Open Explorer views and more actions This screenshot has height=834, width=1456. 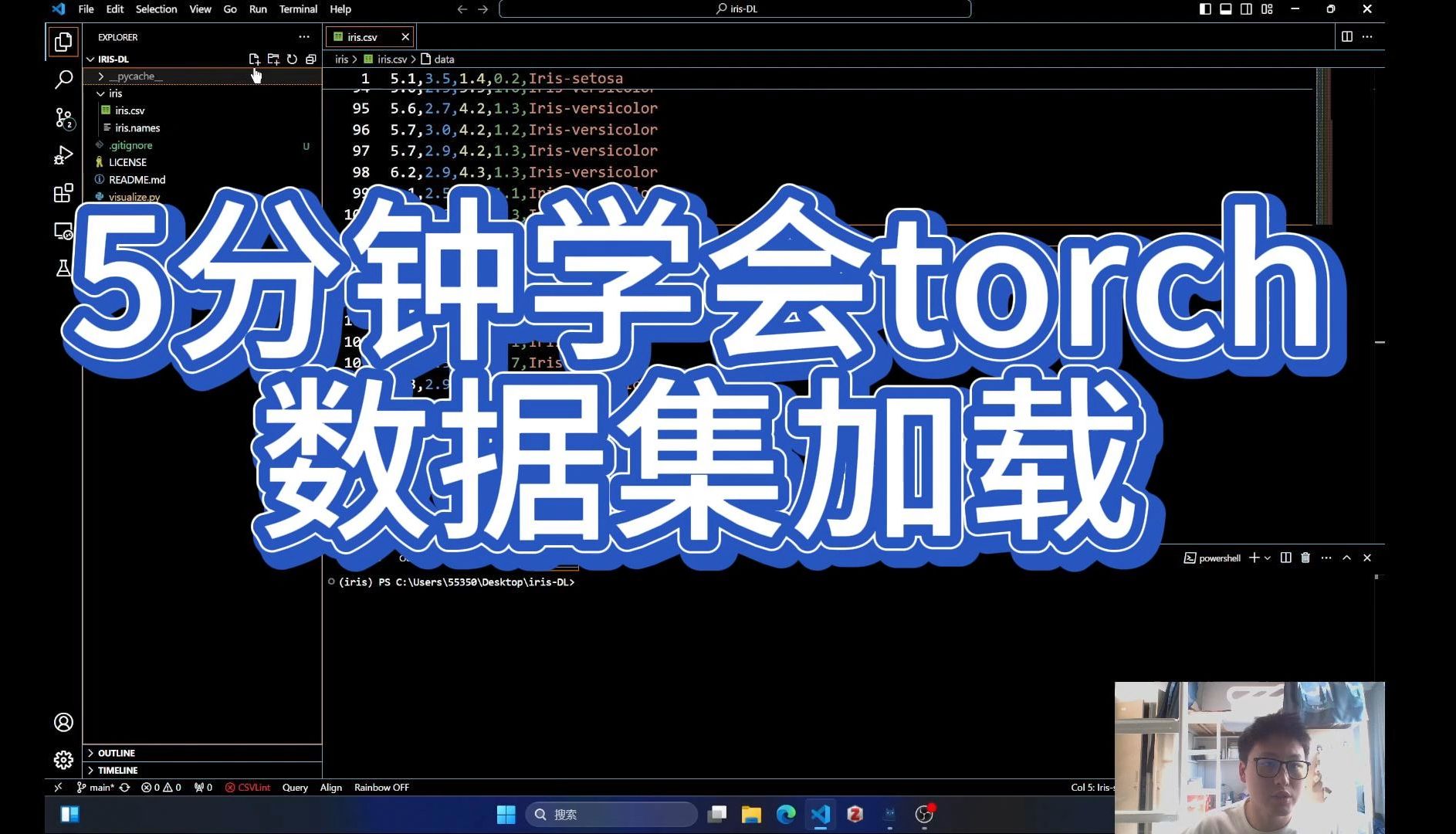click(304, 37)
